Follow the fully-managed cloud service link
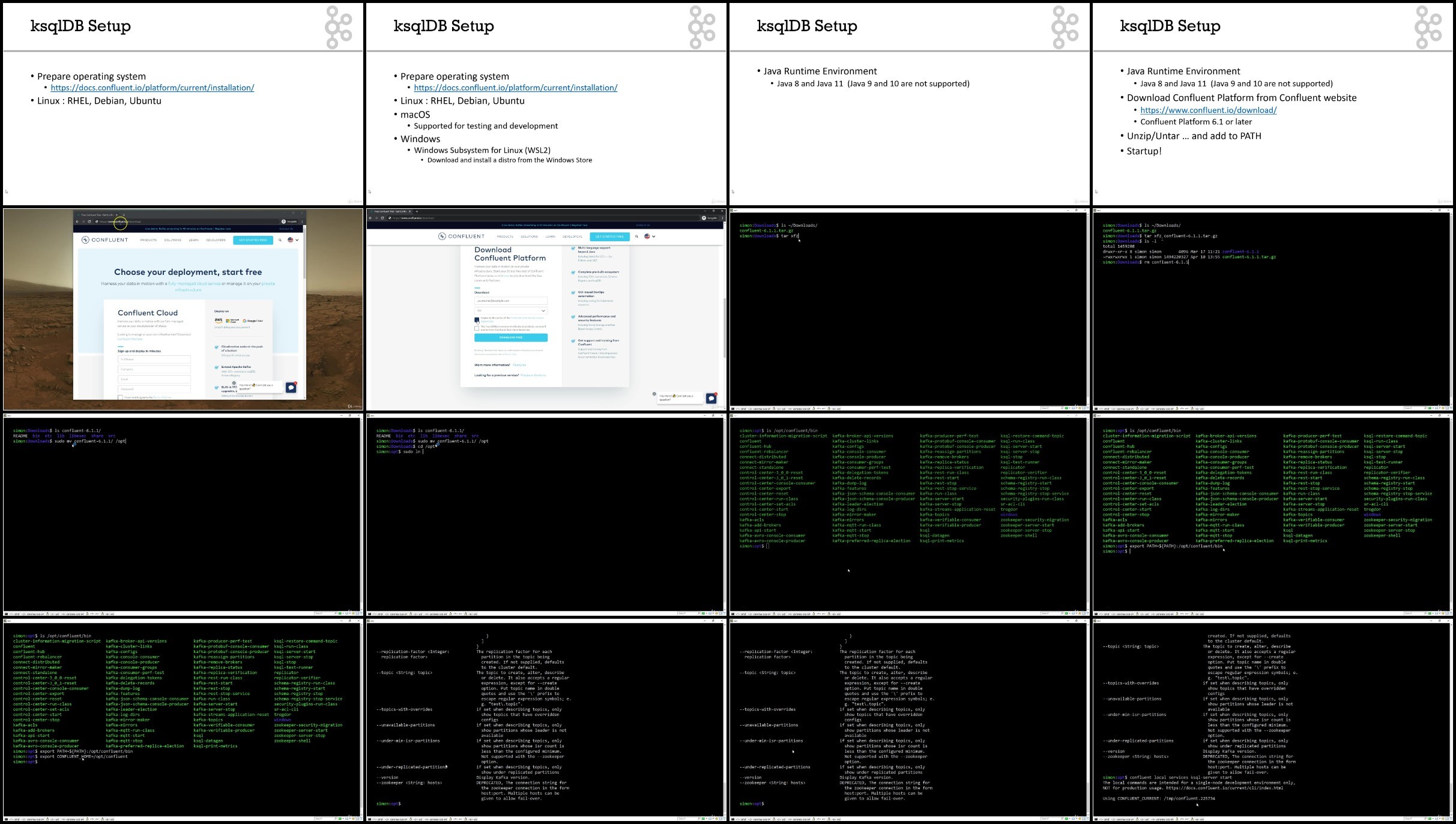The height and width of the screenshot is (824, 1456). 195,283
